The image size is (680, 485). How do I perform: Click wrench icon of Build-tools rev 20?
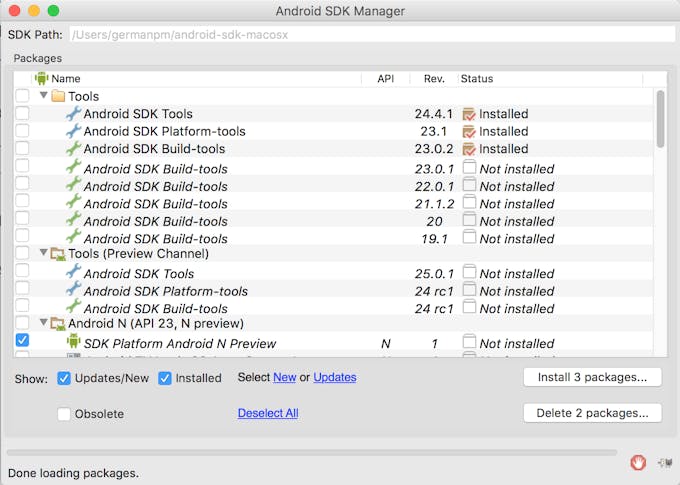pyautogui.click(x=73, y=219)
